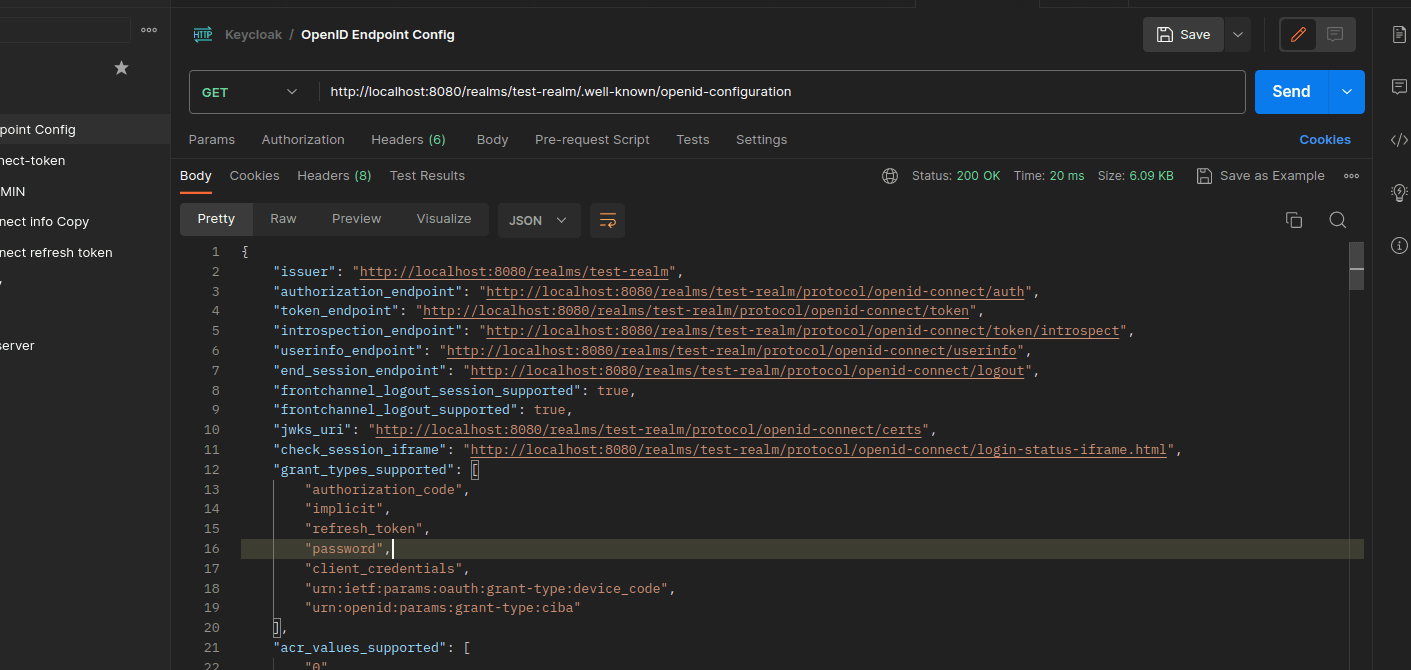This screenshot has height=670, width=1411.
Task: Click the edit pencil icon
Action: click(x=1298, y=35)
